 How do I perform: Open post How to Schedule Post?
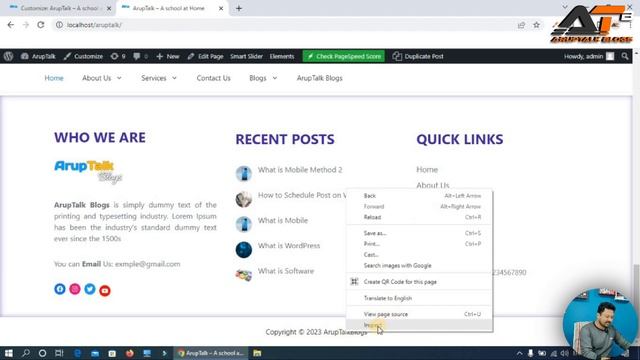pyautogui.click(x=302, y=195)
